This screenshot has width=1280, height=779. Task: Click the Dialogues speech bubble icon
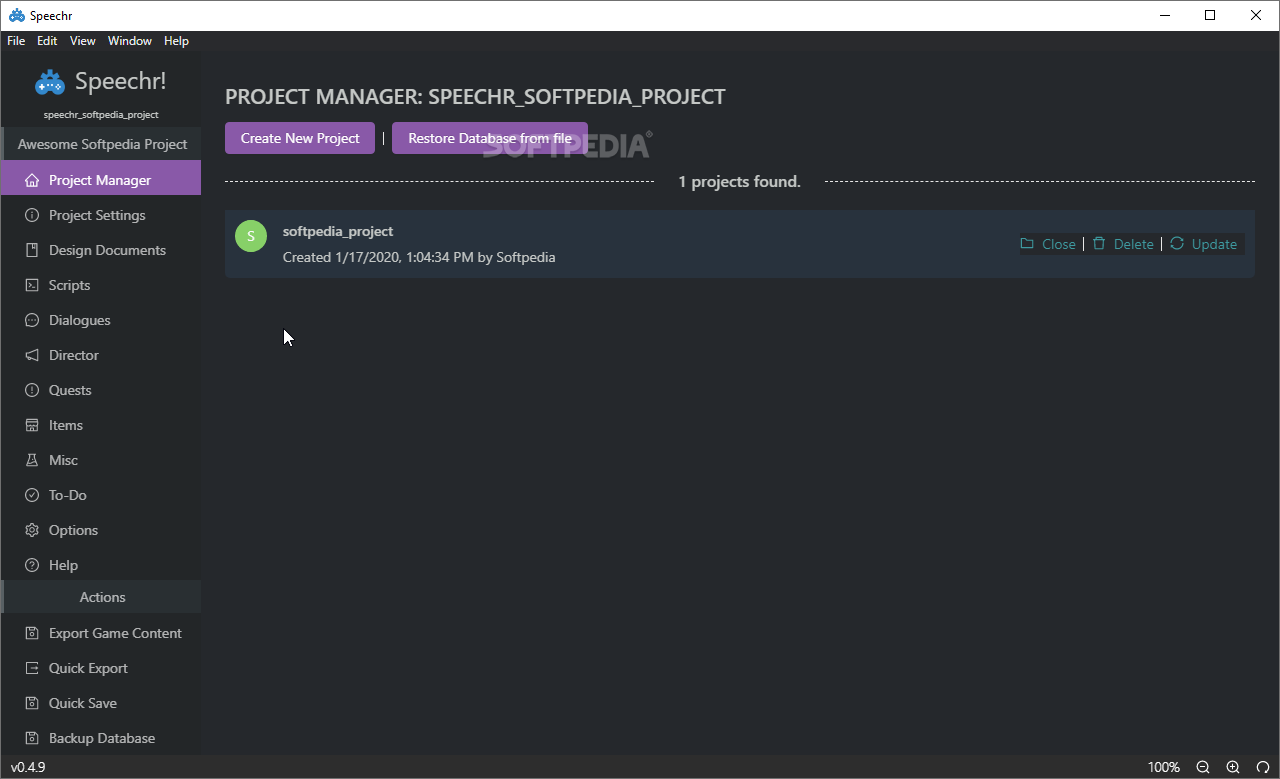[32, 320]
